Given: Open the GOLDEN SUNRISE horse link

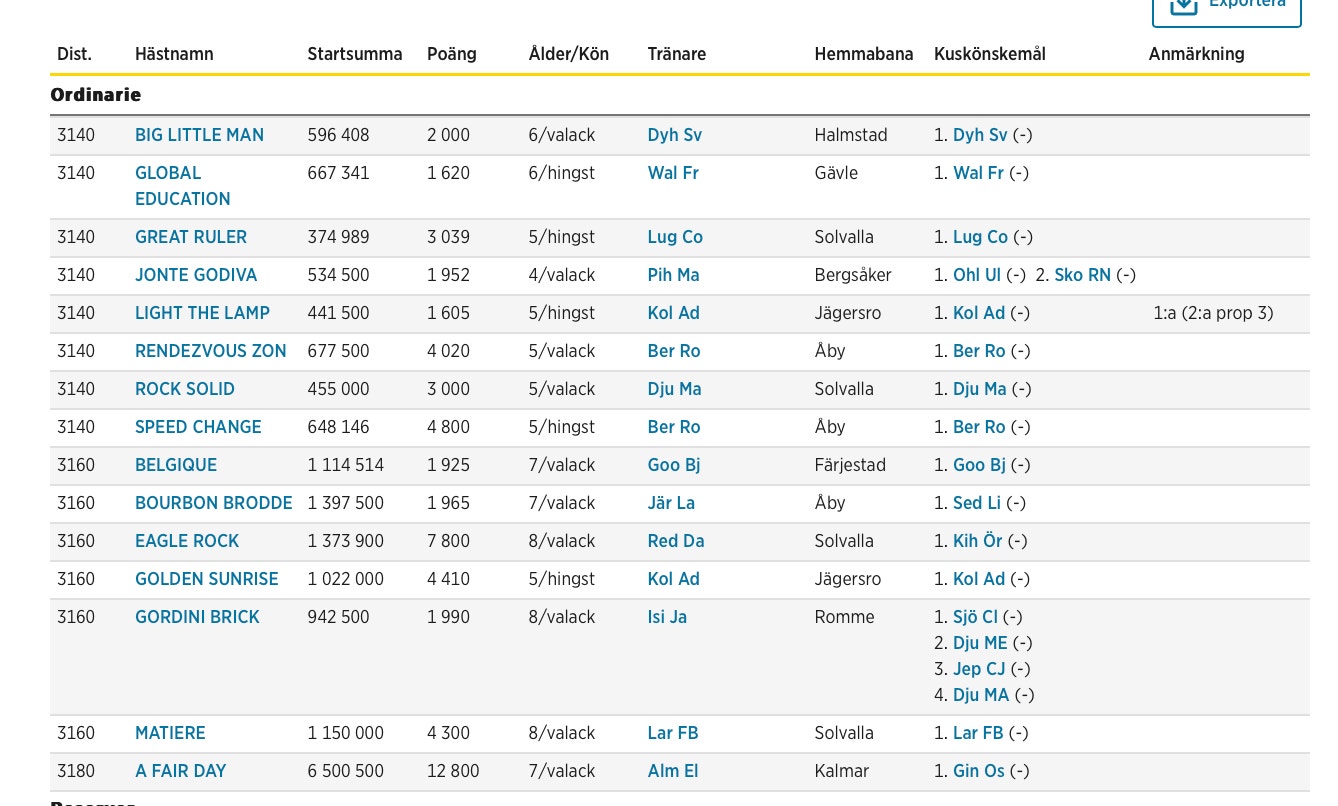Looking at the screenshot, I should (x=206, y=579).
